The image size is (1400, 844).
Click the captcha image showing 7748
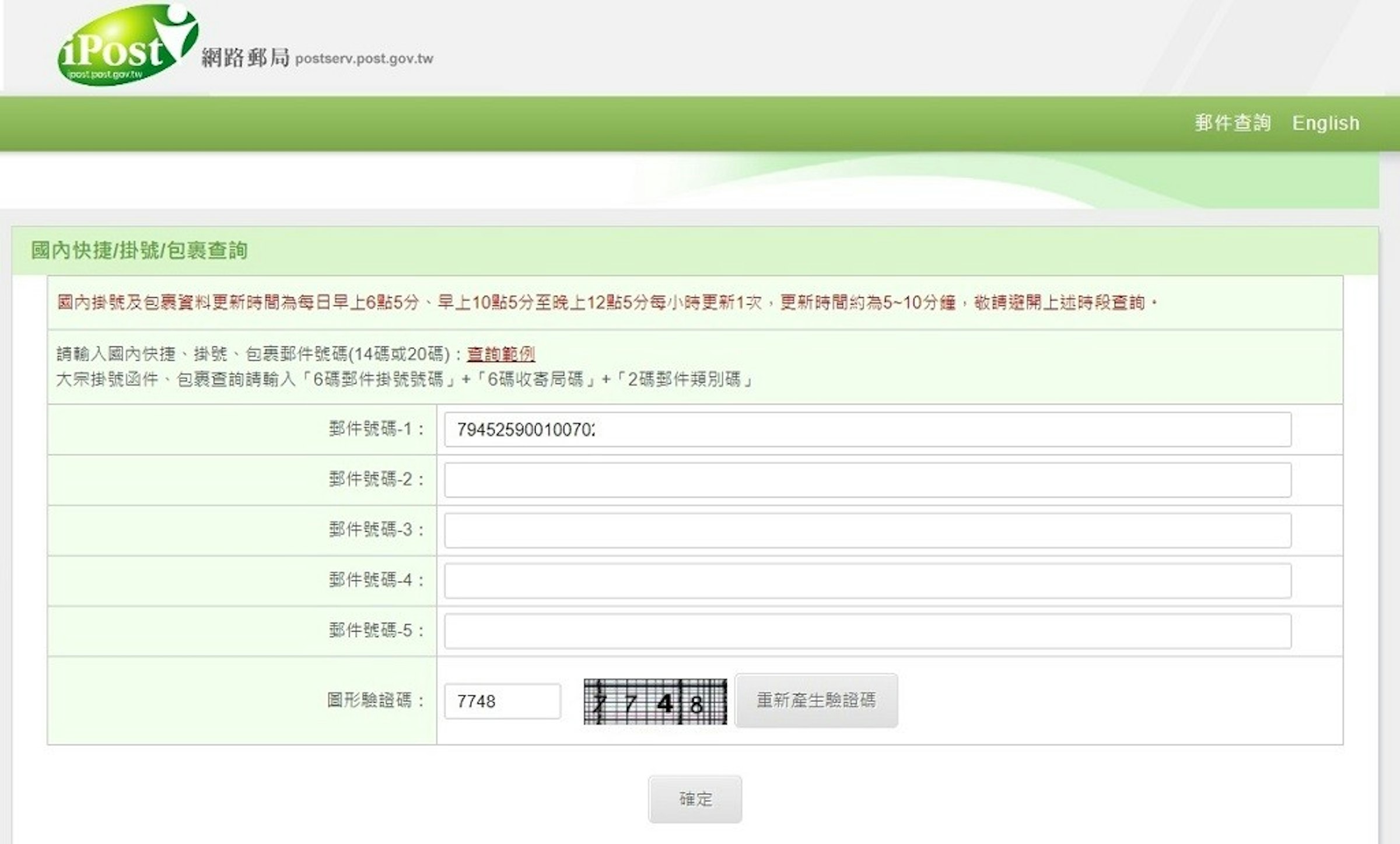[655, 702]
